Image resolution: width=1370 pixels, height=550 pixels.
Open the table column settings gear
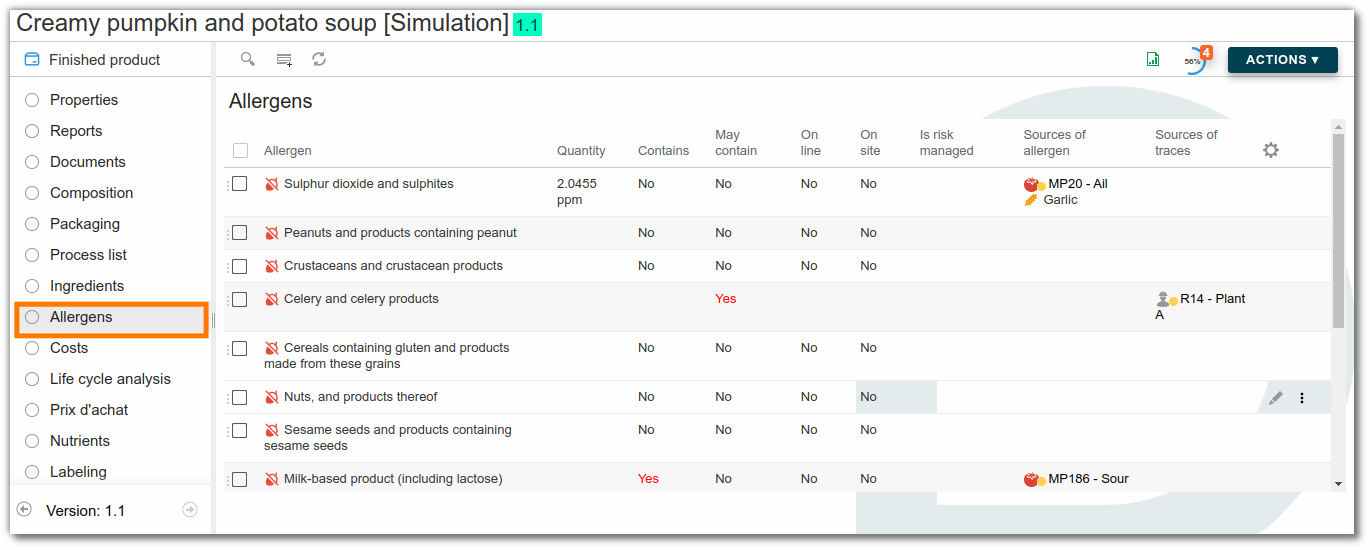1270,150
